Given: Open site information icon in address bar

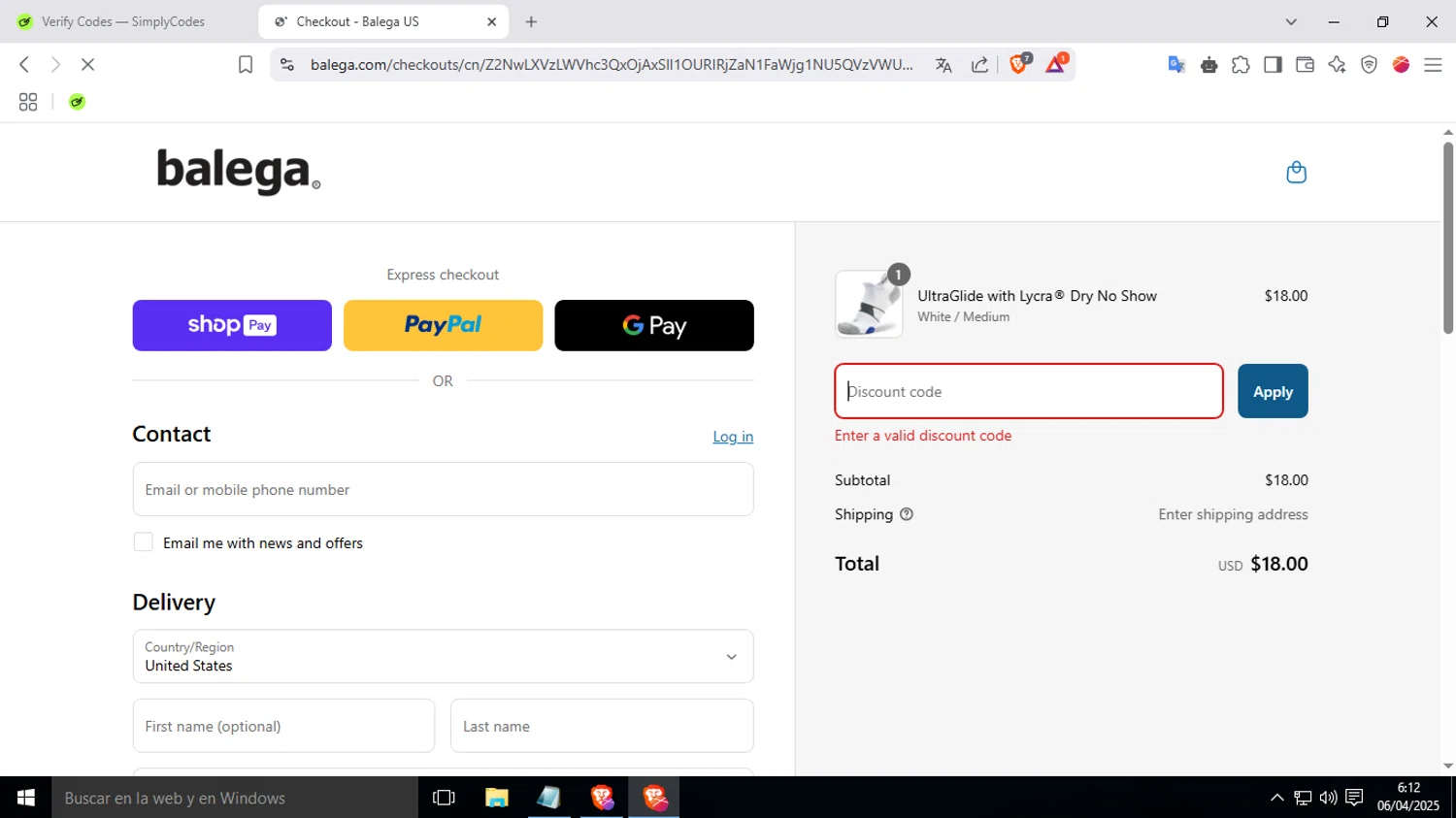Looking at the screenshot, I should pyautogui.click(x=286, y=65).
